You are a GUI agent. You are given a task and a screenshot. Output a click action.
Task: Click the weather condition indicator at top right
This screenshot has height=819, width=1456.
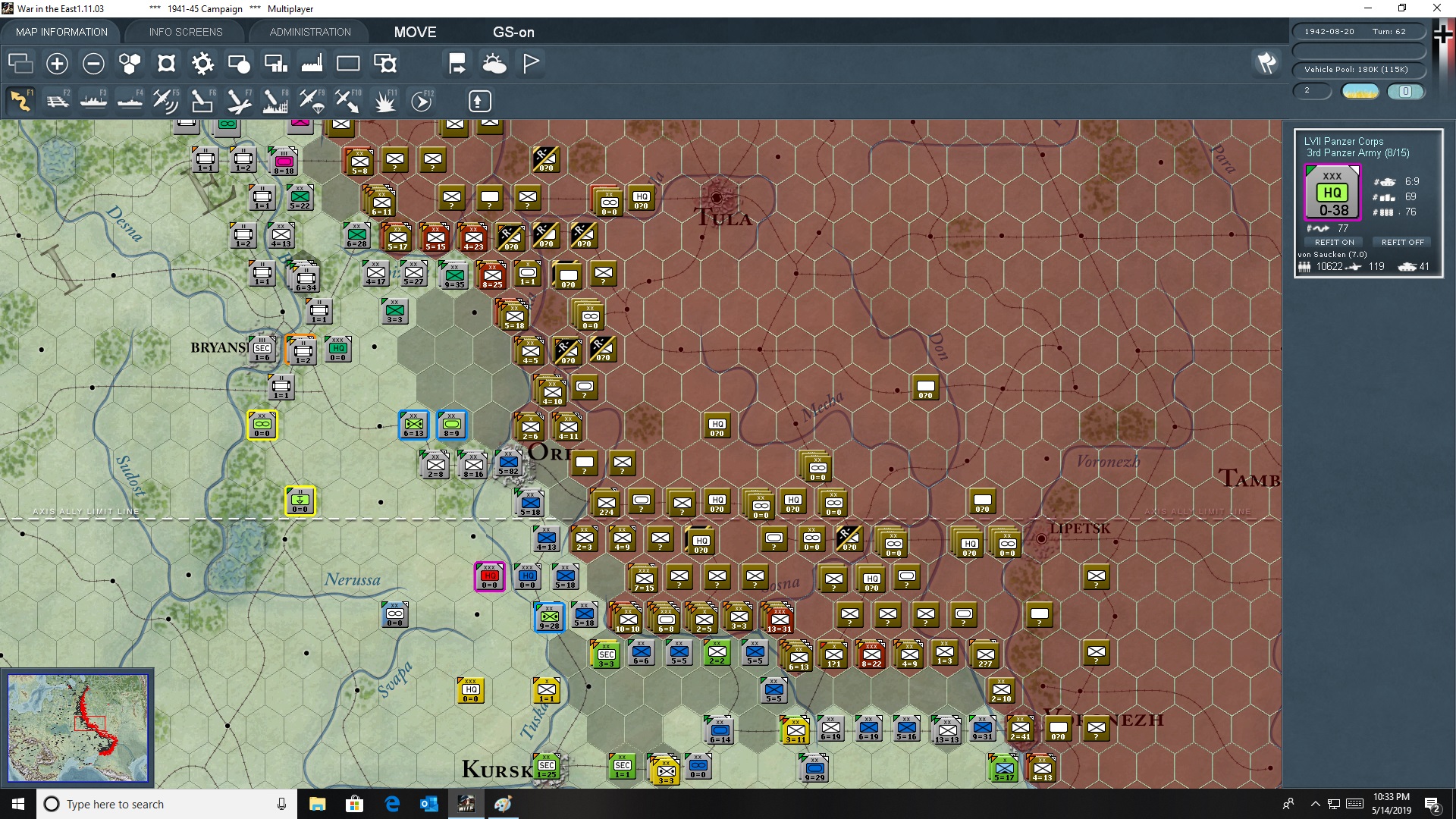[x=1360, y=92]
